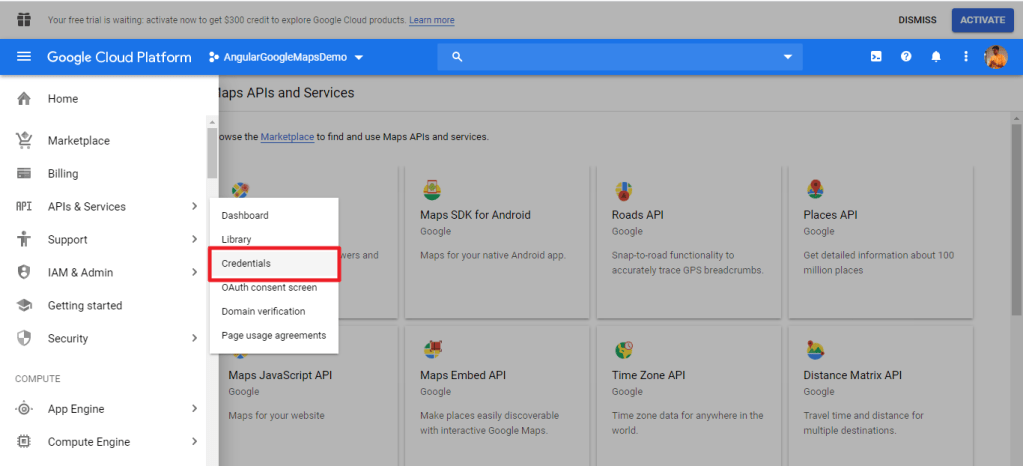Expand the Compute Engine submenu arrow
This screenshot has width=1023, height=466.
tap(194, 442)
